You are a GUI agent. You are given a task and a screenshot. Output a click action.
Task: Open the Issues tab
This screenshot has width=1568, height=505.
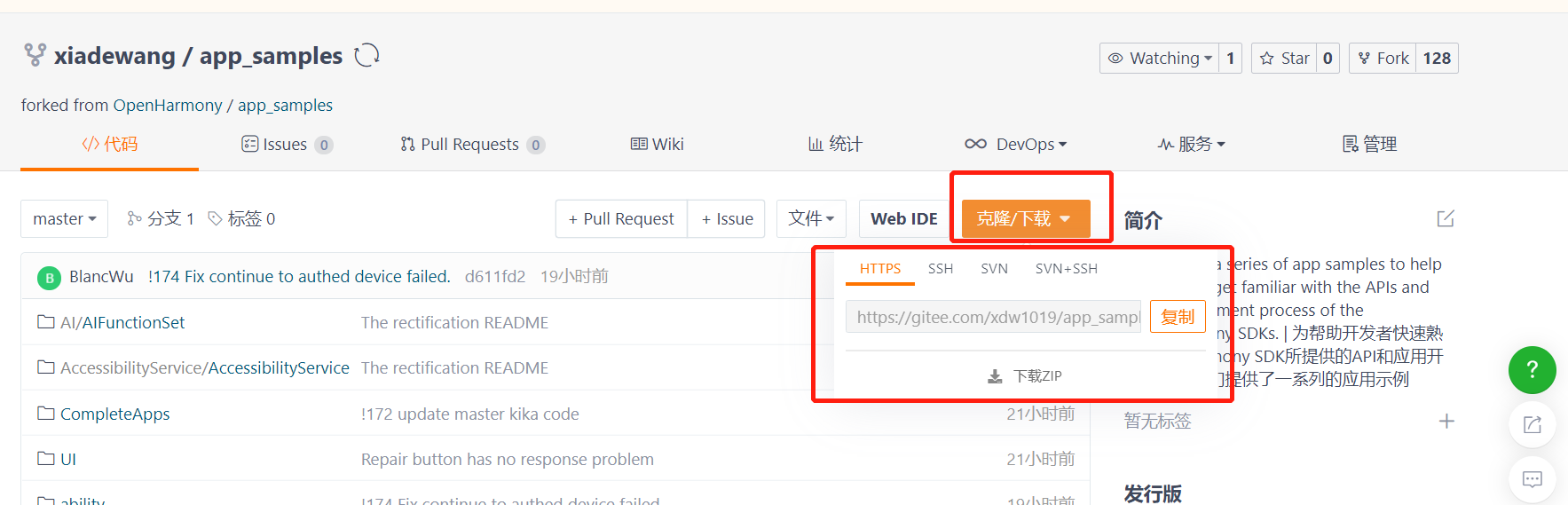(287, 144)
